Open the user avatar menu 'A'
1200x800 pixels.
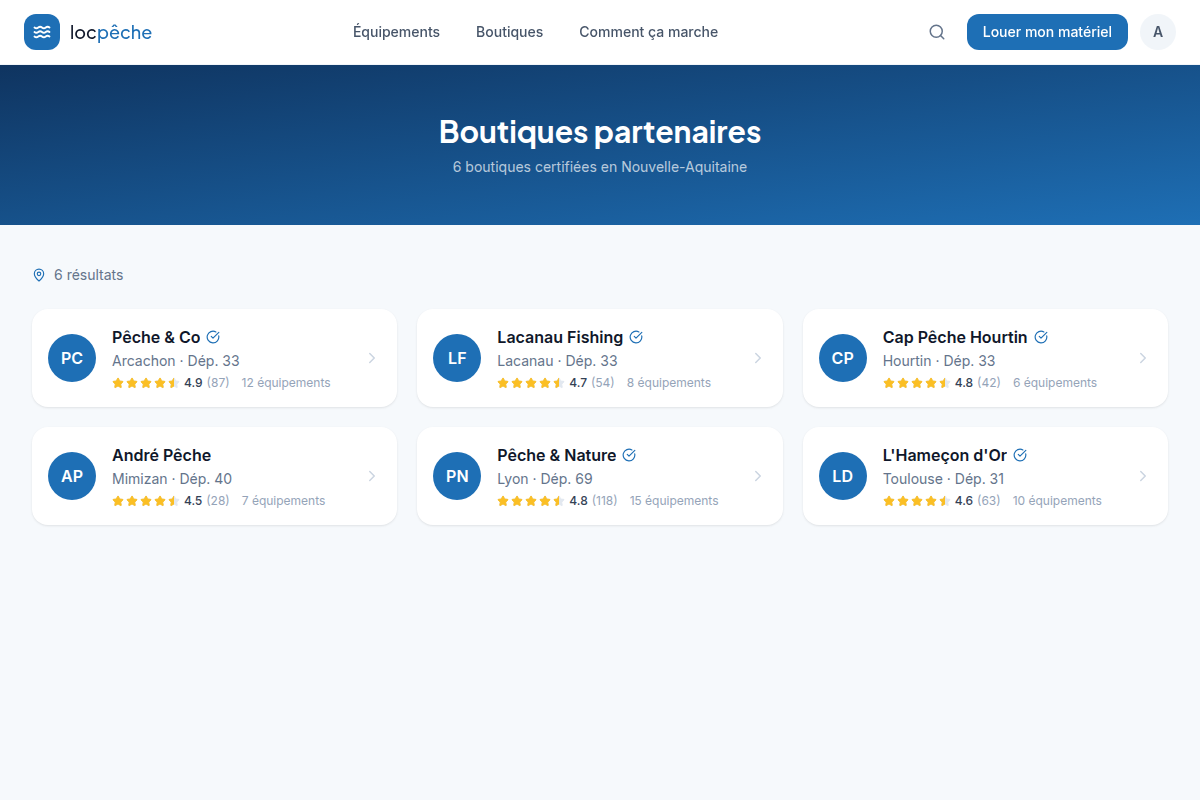pos(1158,32)
